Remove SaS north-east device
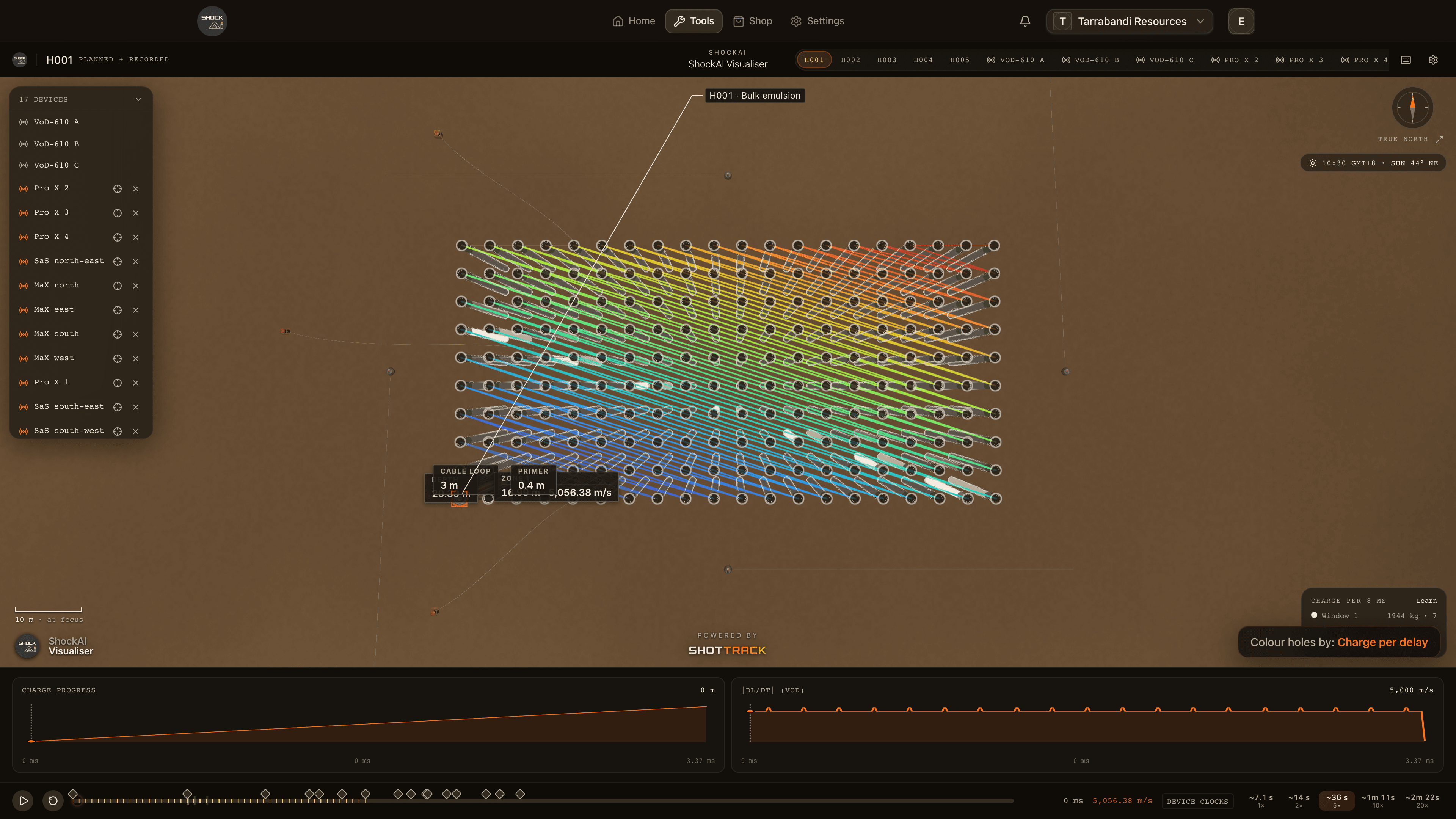 (x=136, y=261)
